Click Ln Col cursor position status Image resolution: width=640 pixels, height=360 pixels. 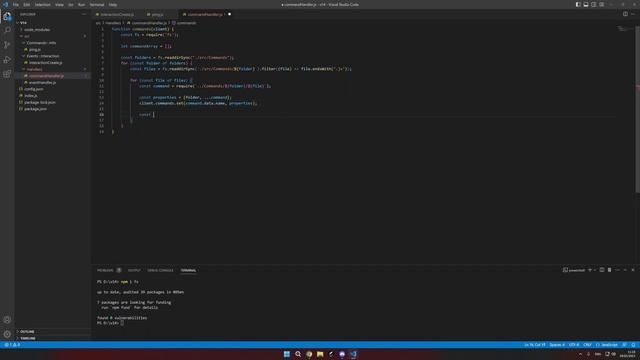534,345
